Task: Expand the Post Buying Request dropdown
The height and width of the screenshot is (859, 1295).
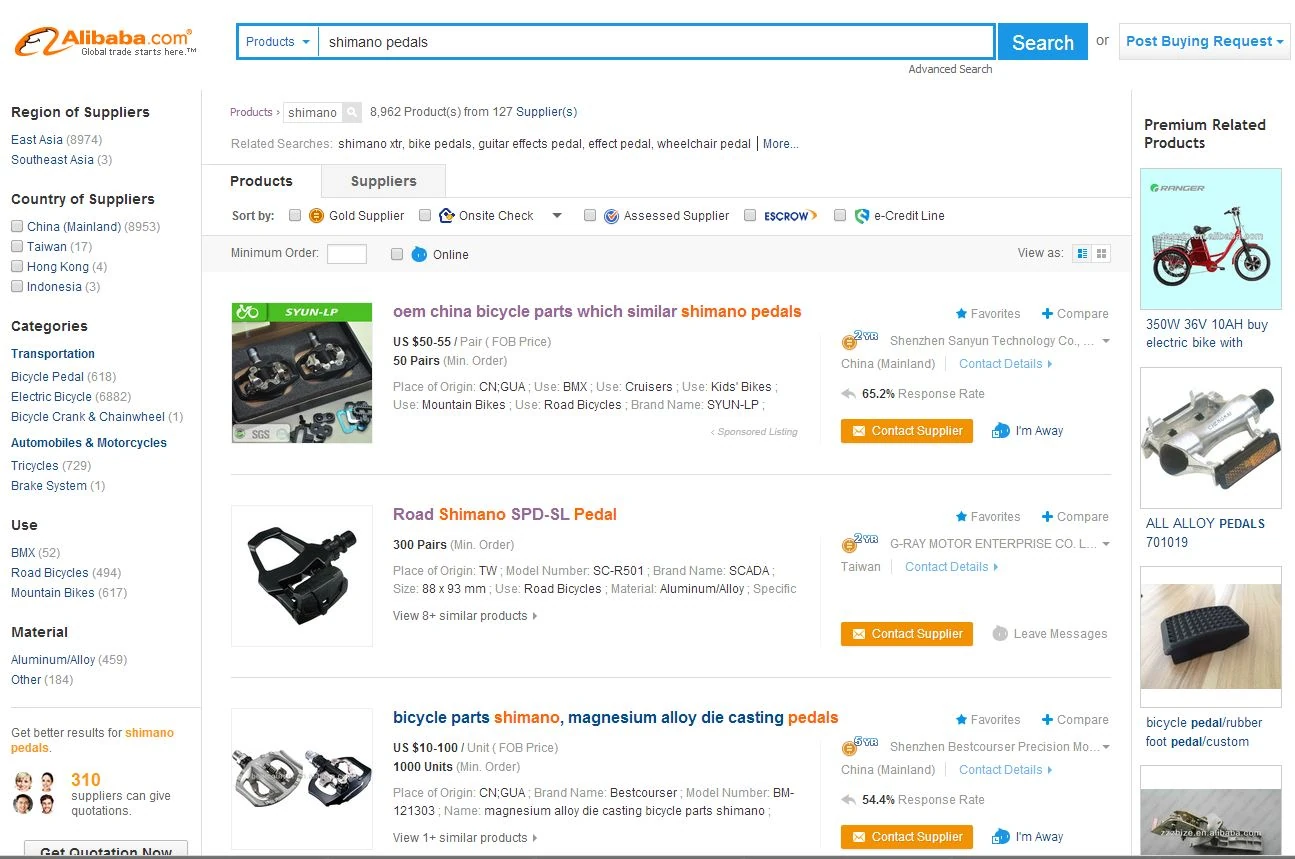Action: (x=1205, y=41)
